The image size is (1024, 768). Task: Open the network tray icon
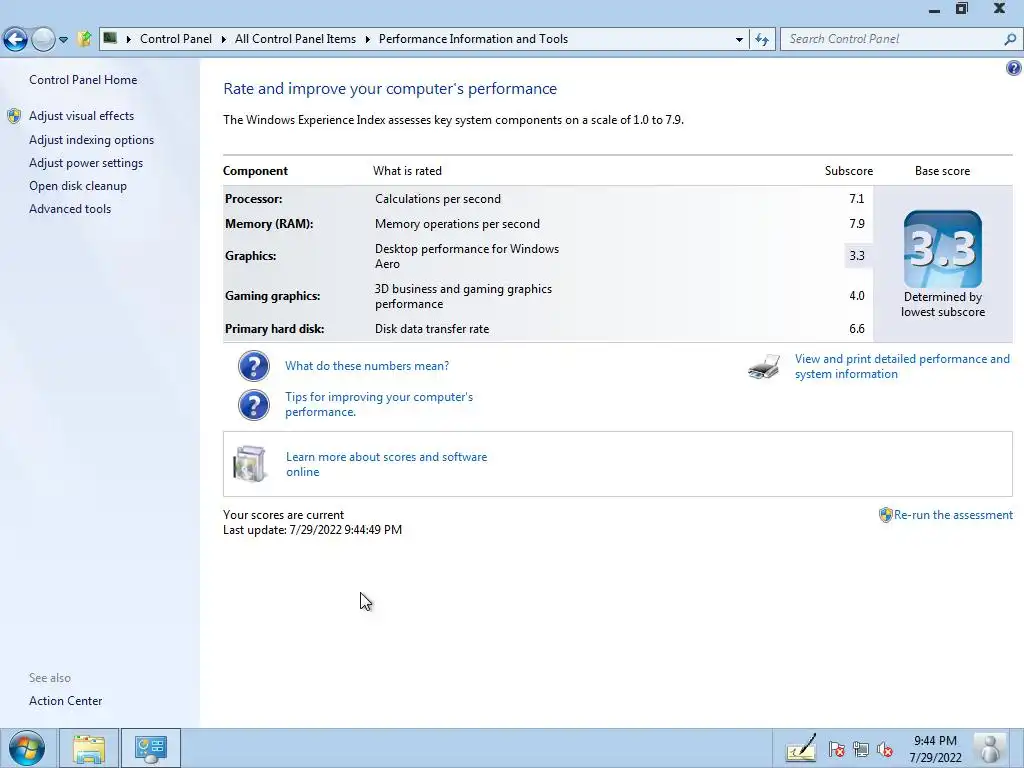point(861,749)
